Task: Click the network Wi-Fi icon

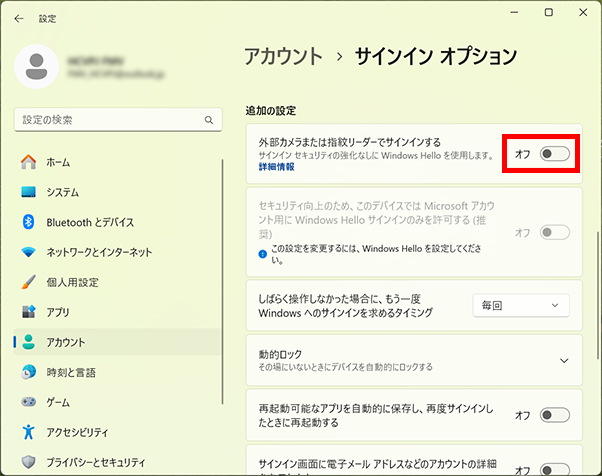Action: pyautogui.click(x=28, y=252)
